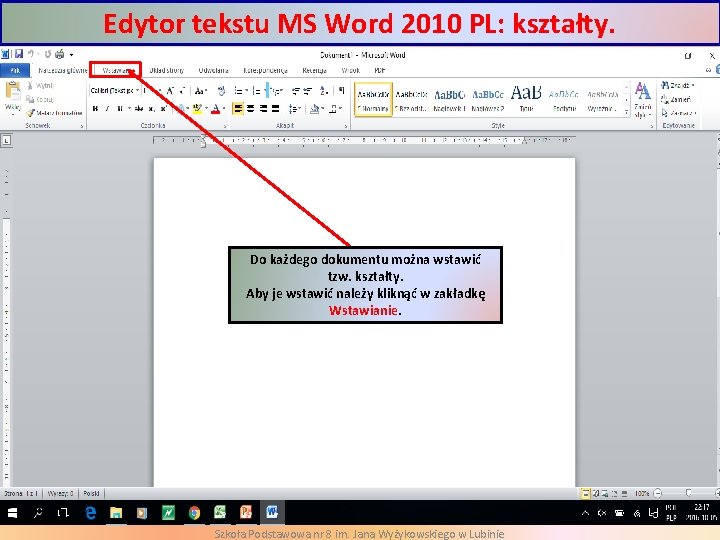Viewport: 720px width, 540px height.
Task: Click the Sort (A-Z) icon
Action: [324, 90]
